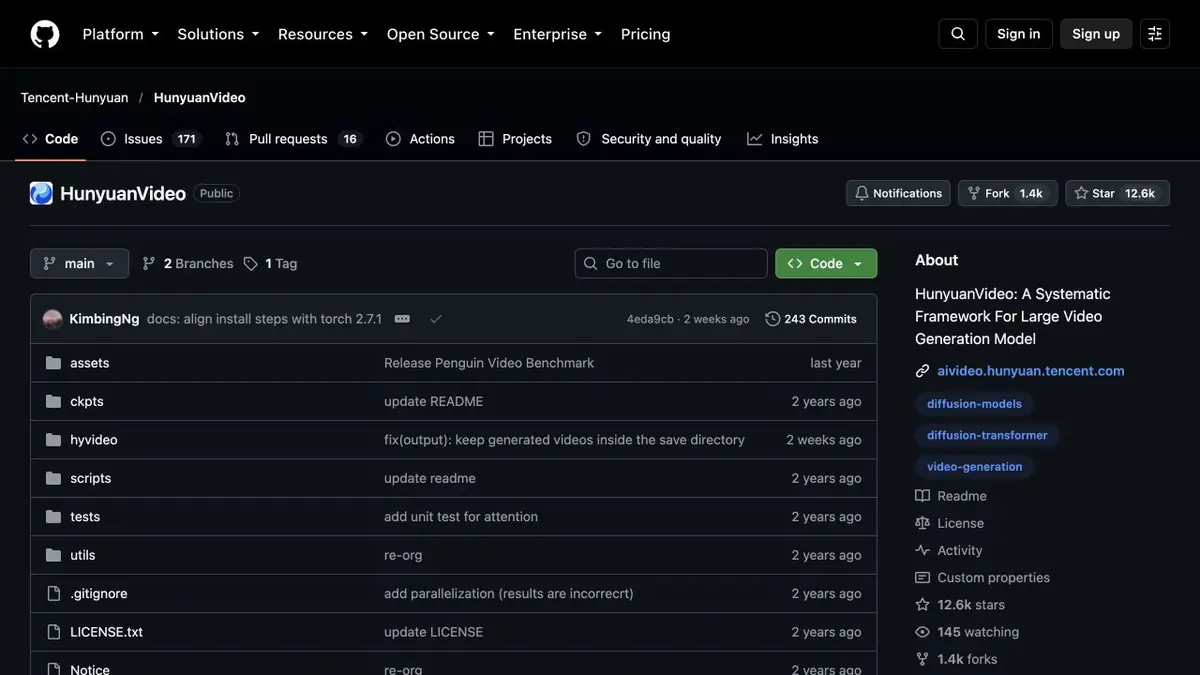The height and width of the screenshot is (675, 1200).
Task: Open the GitHub homepage logo
Action: 45,34
